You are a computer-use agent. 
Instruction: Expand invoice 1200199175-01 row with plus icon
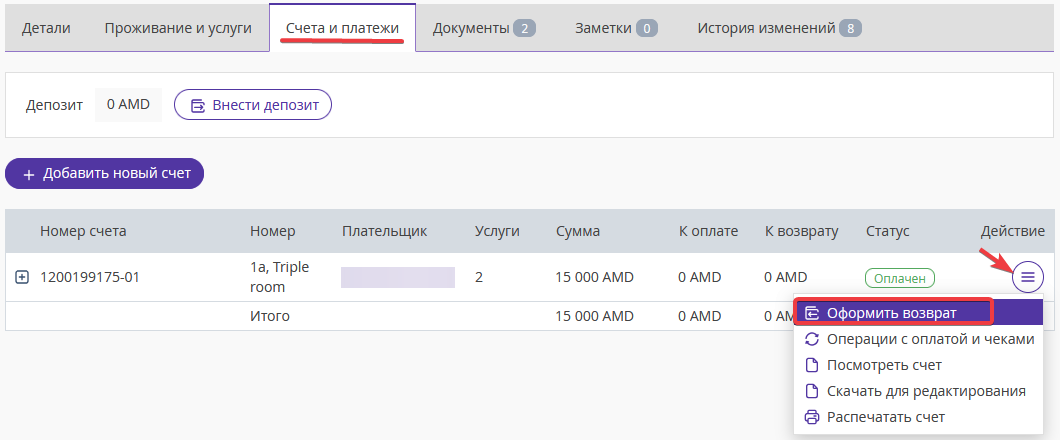point(22,276)
